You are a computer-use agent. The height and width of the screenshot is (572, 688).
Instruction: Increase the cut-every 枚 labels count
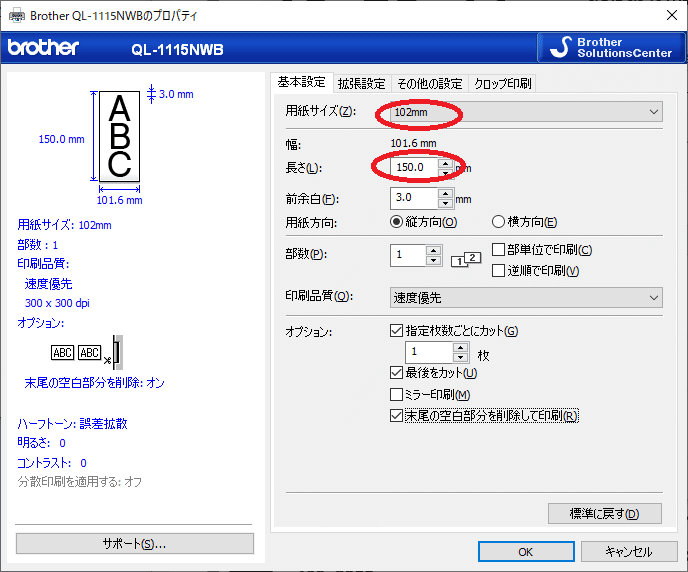460,348
